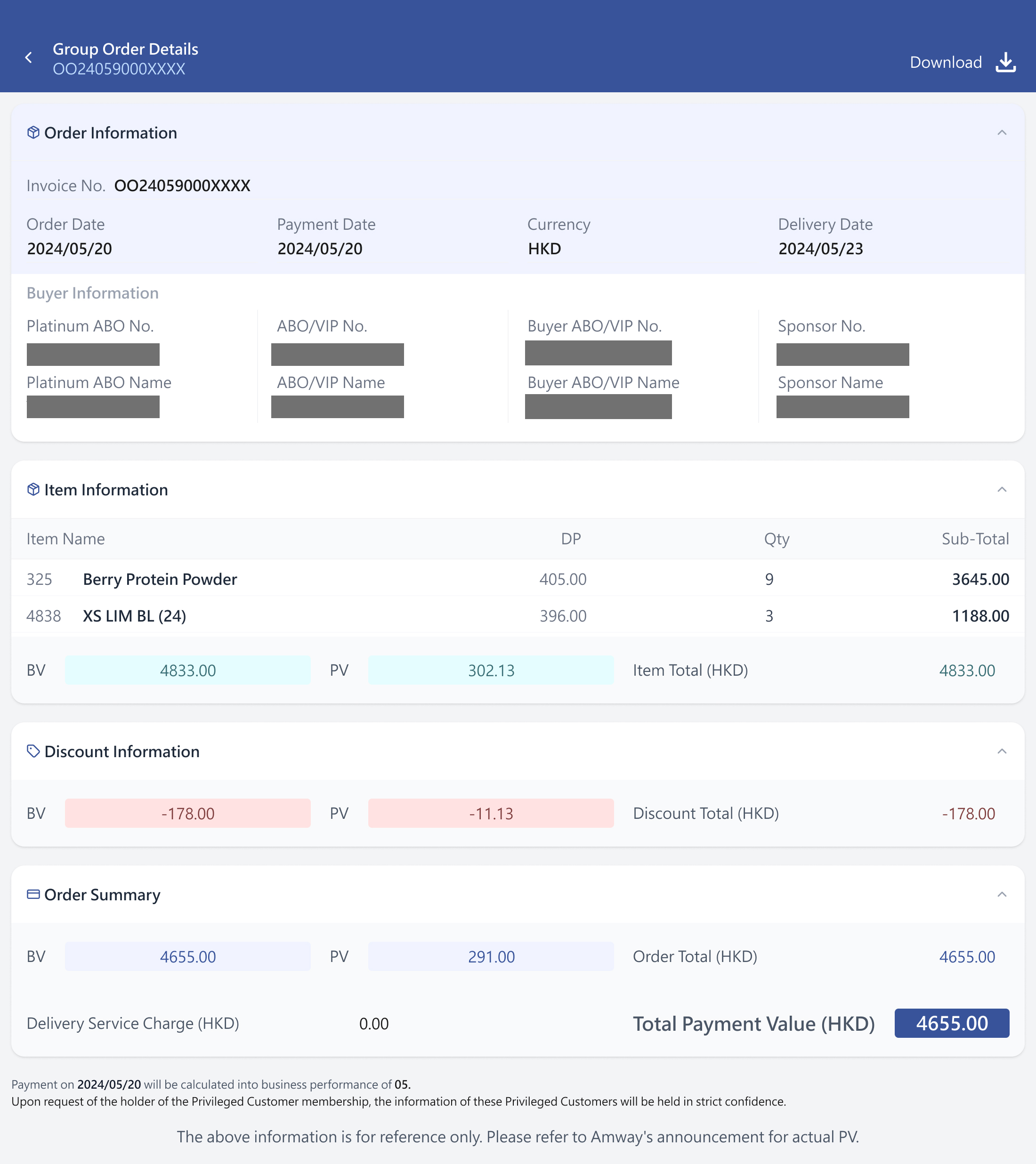The height and width of the screenshot is (1164, 1036).
Task: Collapse the Order Summary section
Action: tap(1002, 895)
